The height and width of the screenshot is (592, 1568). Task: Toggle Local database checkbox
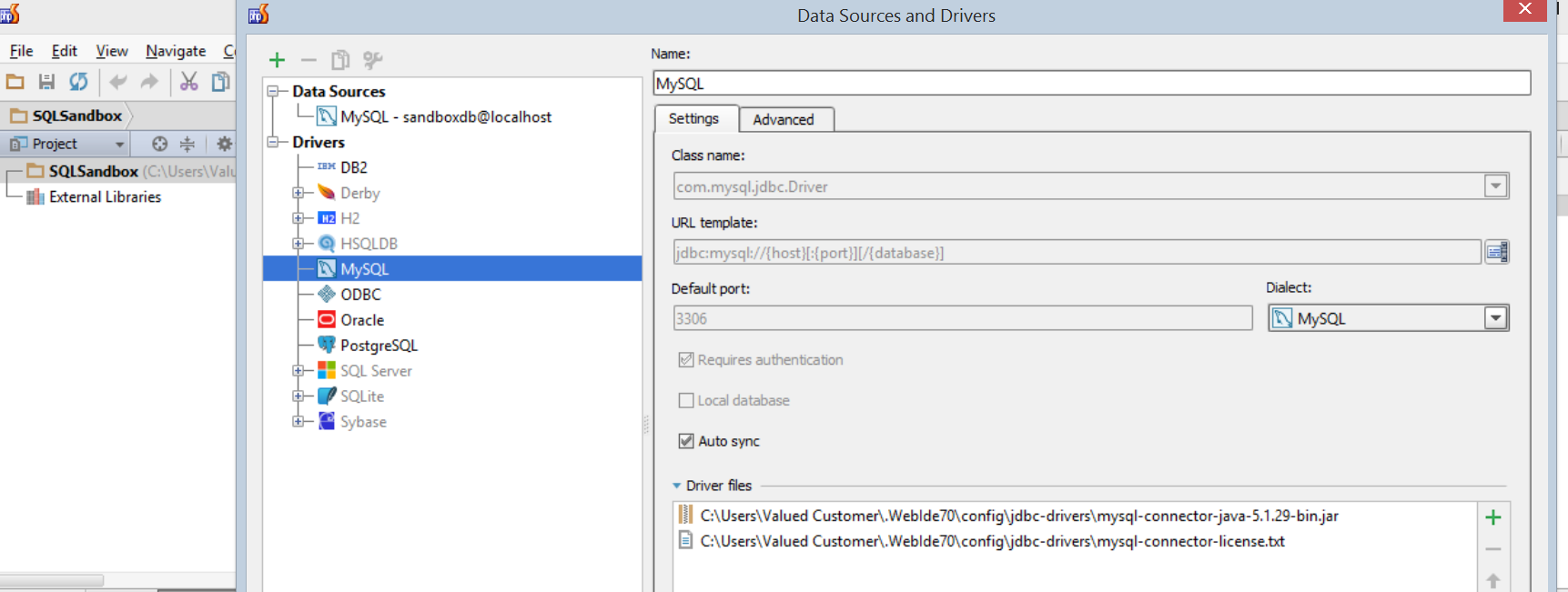click(x=686, y=400)
